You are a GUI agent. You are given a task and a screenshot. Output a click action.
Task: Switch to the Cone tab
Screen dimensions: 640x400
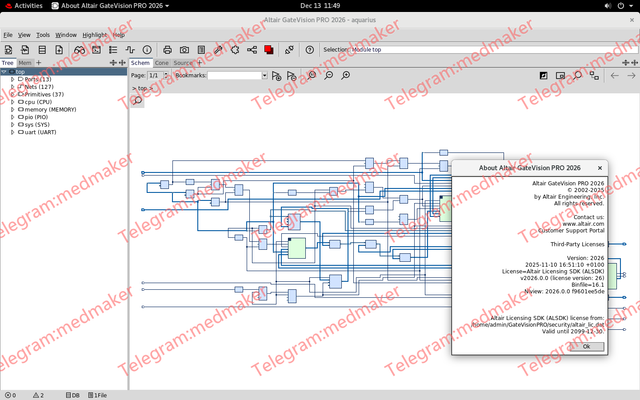162,63
